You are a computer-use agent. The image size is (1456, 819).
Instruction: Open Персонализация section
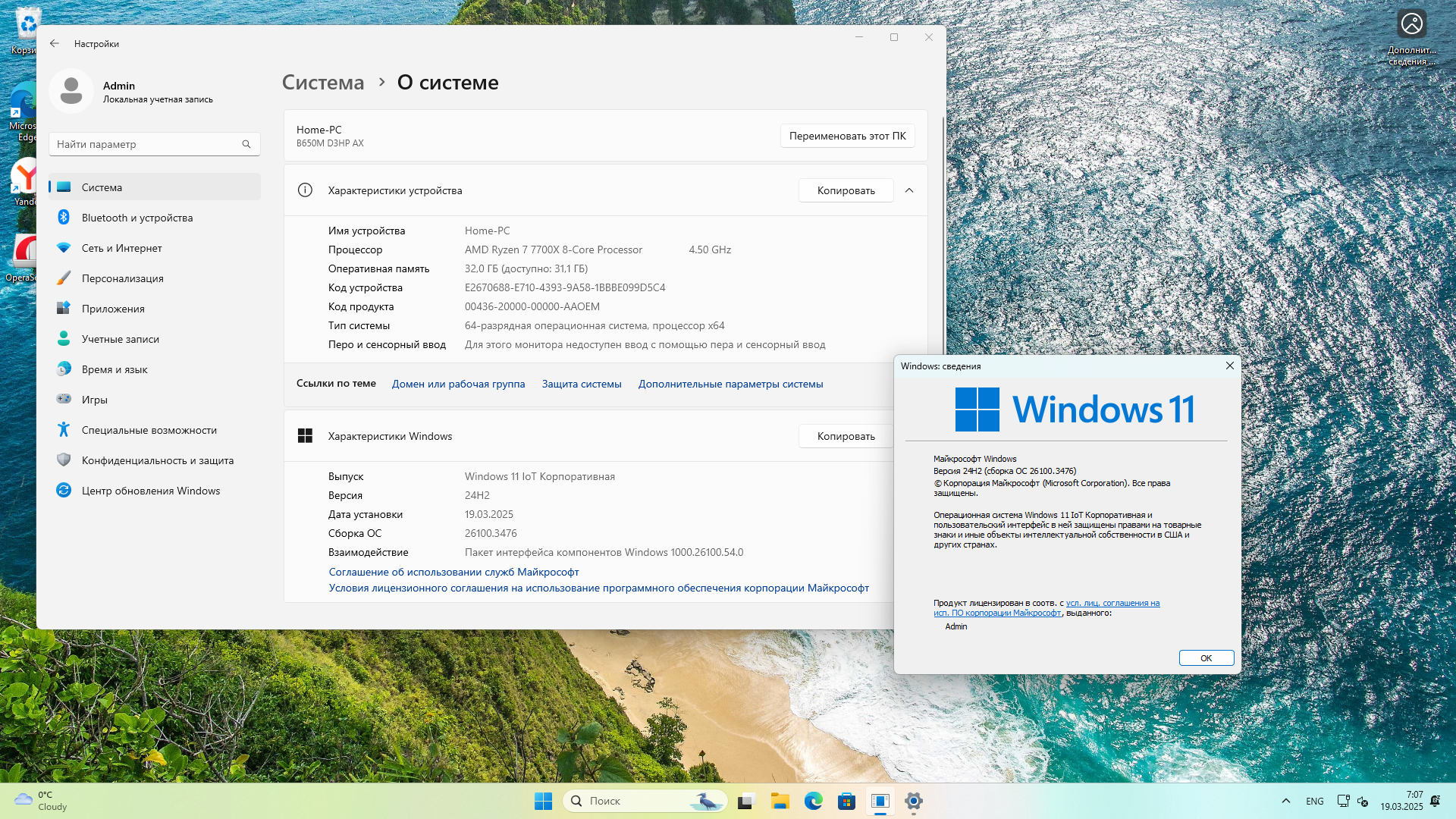122,278
